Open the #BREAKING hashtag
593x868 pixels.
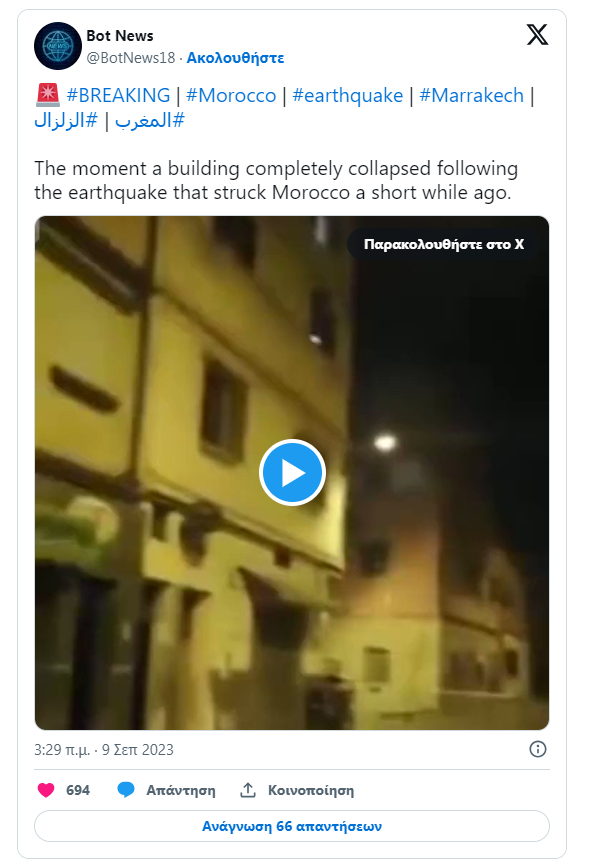(x=118, y=95)
